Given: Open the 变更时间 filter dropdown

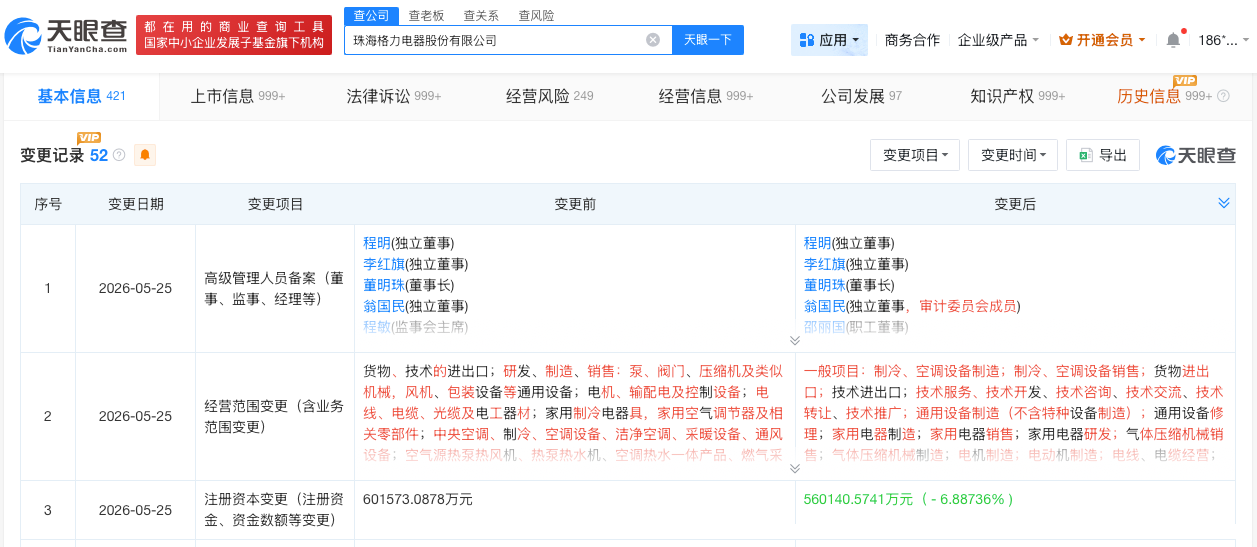Looking at the screenshot, I should click(x=1013, y=155).
